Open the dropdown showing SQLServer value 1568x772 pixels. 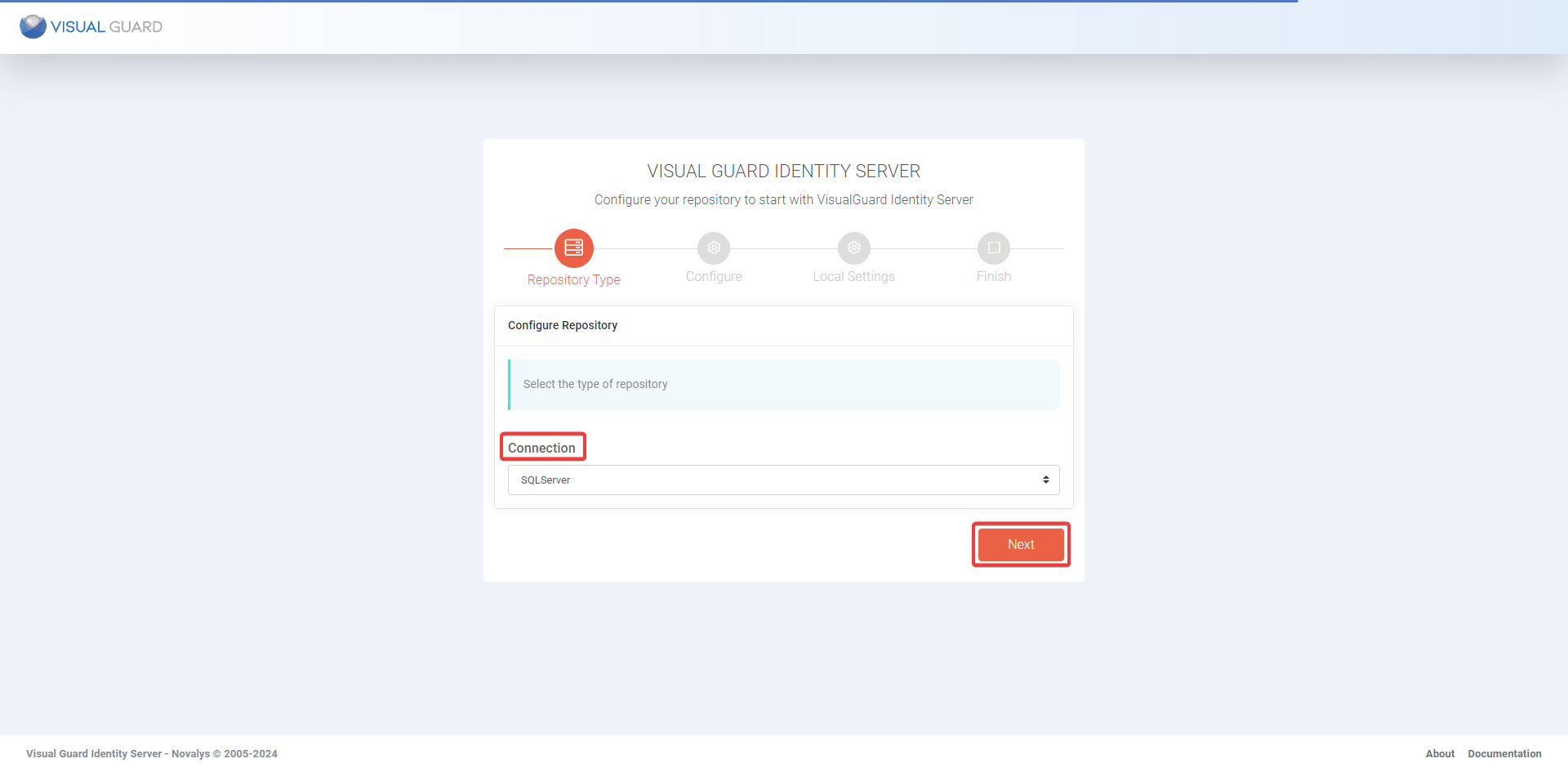tap(782, 480)
